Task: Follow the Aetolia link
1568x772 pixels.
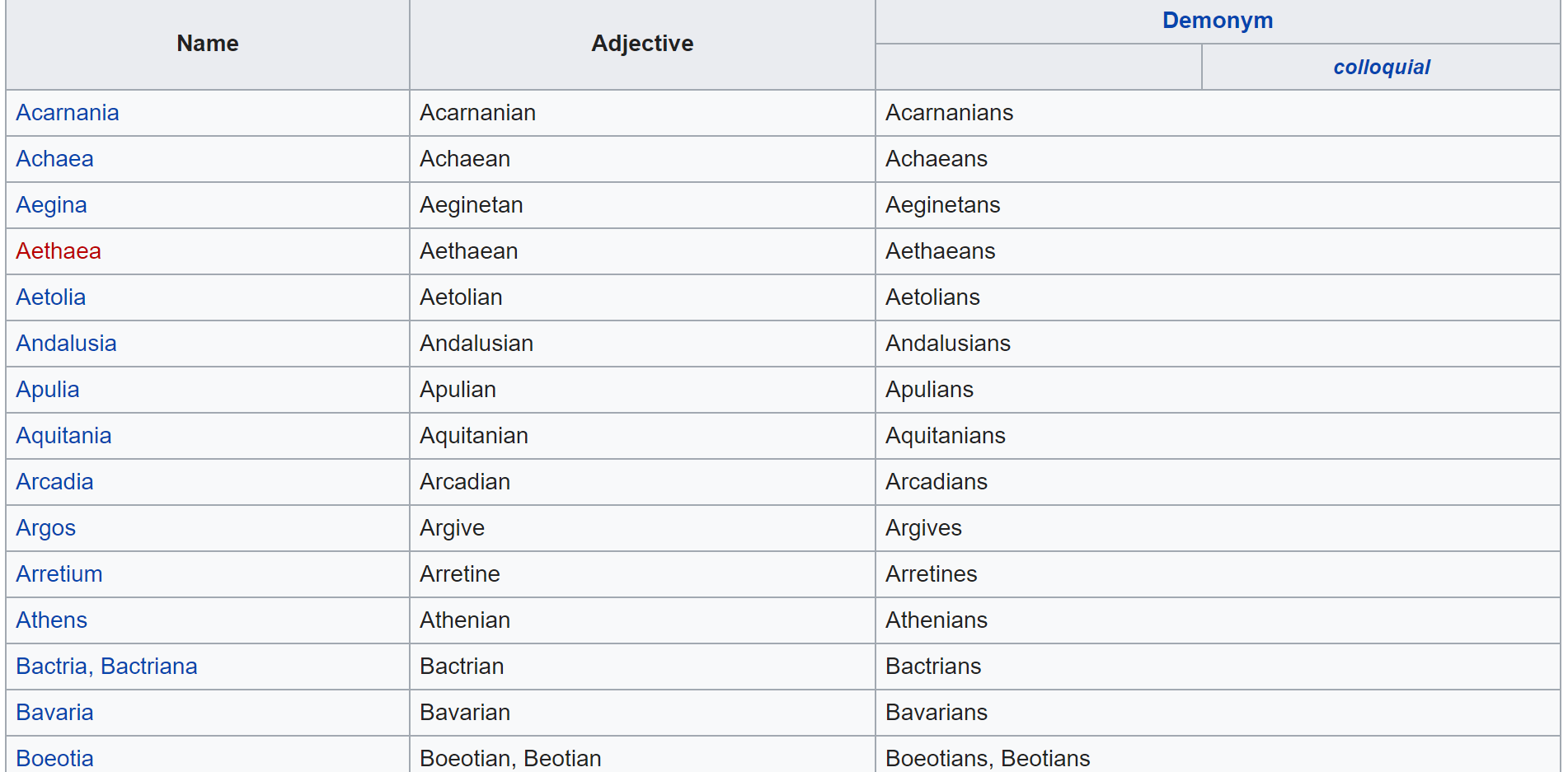Action: coord(51,297)
